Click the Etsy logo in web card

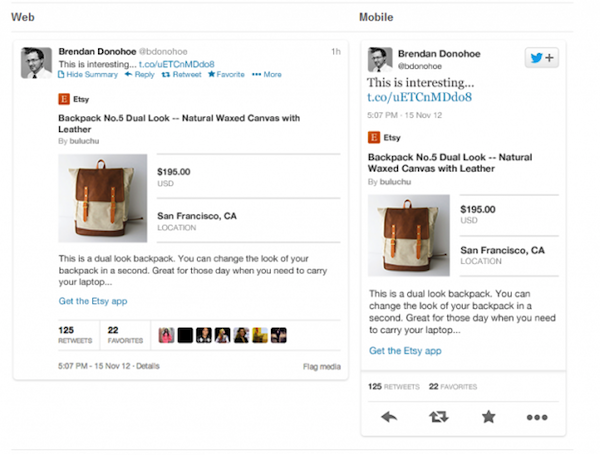[64, 99]
